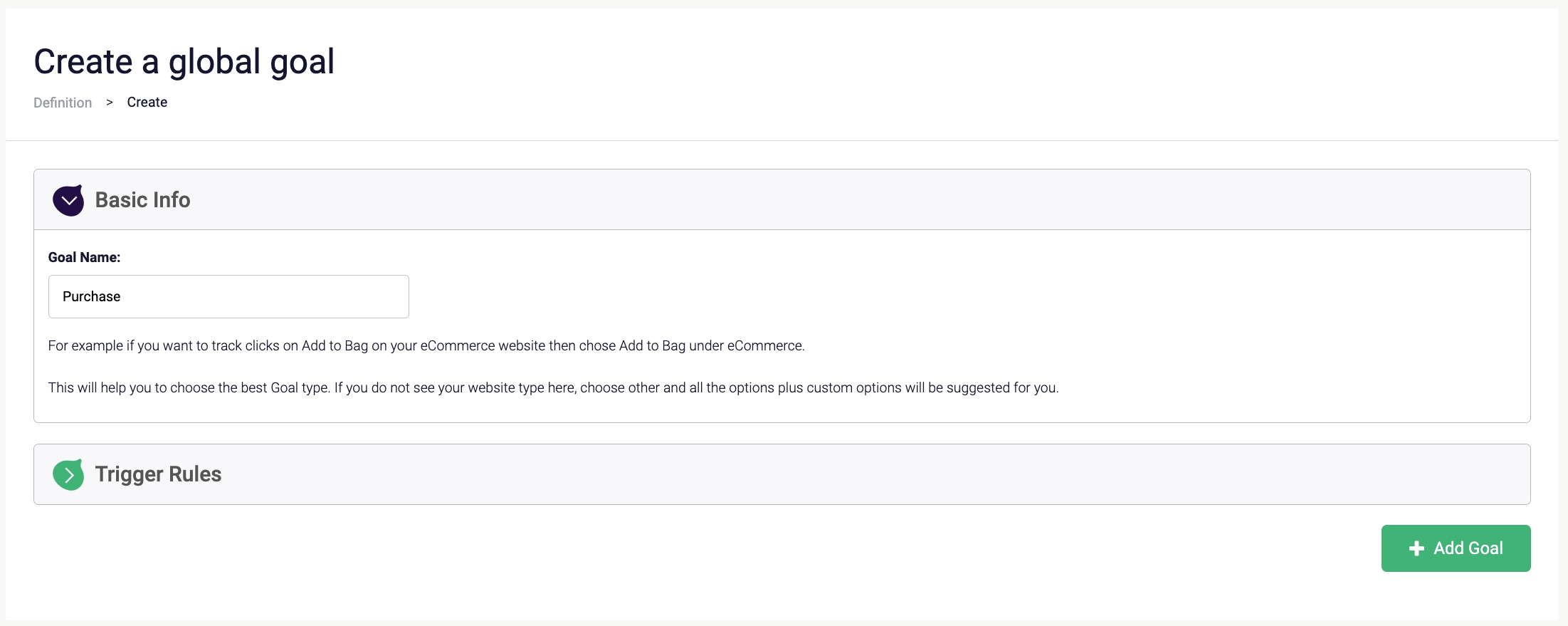Image resolution: width=1568 pixels, height=626 pixels.
Task: Select the Create breadcrumb item
Action: 147,103
